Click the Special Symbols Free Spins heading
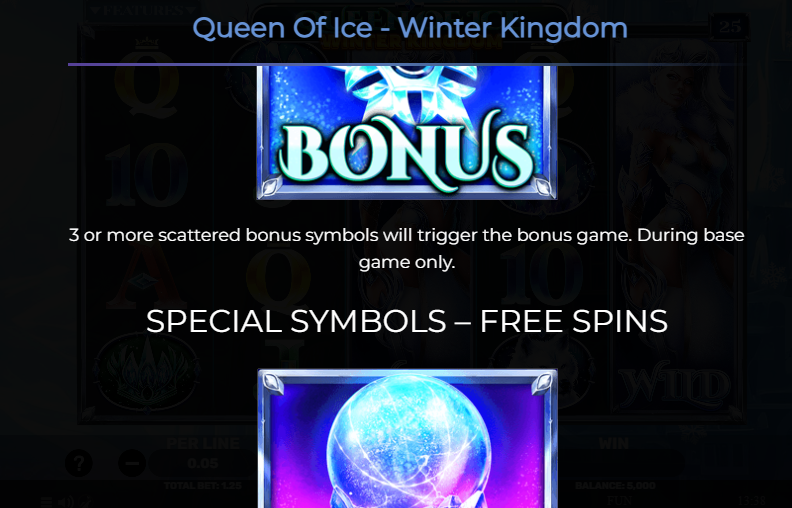792x508 pixels. coord(407,321)
